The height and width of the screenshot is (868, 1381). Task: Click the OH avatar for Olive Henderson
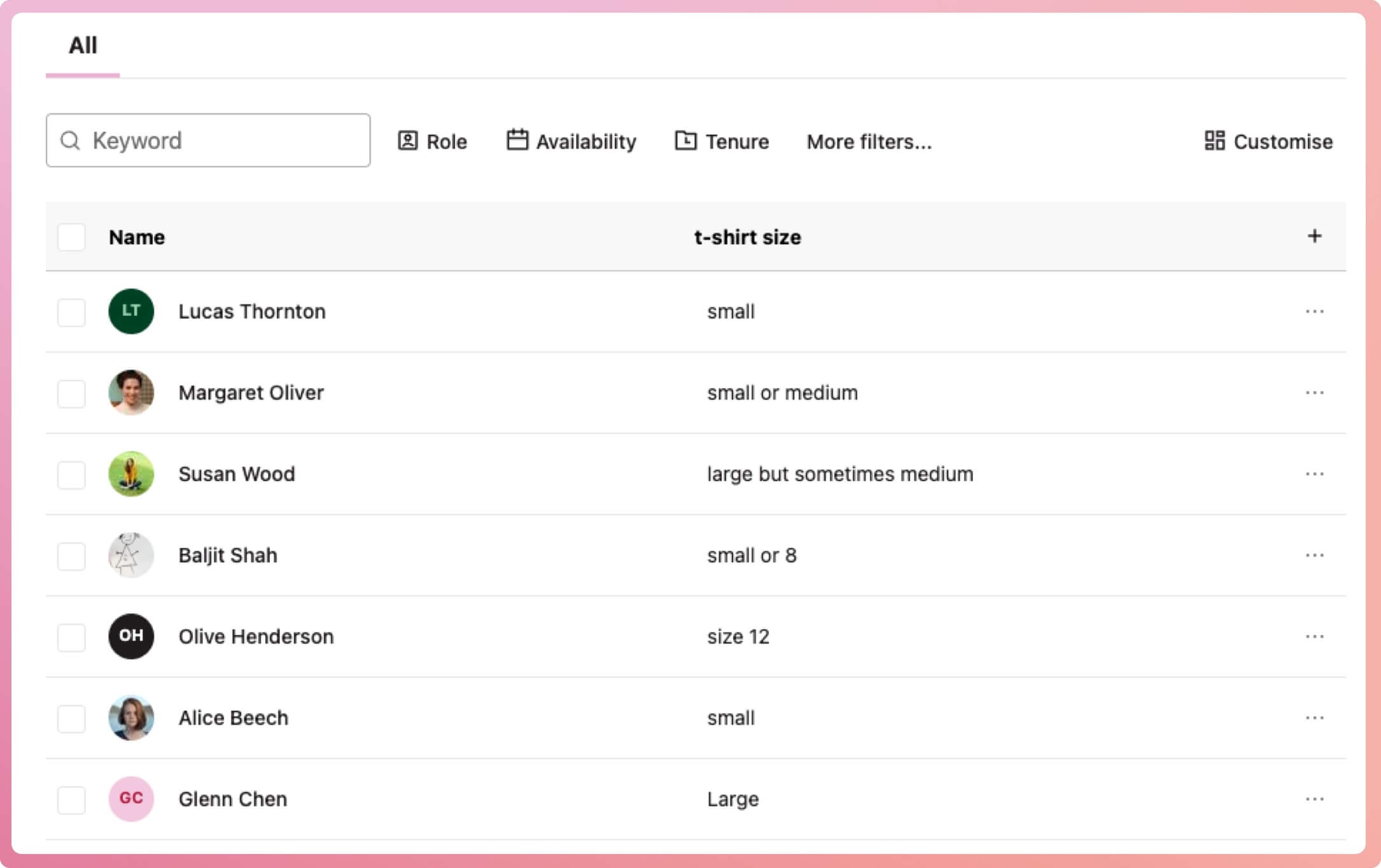click(131, 636)
